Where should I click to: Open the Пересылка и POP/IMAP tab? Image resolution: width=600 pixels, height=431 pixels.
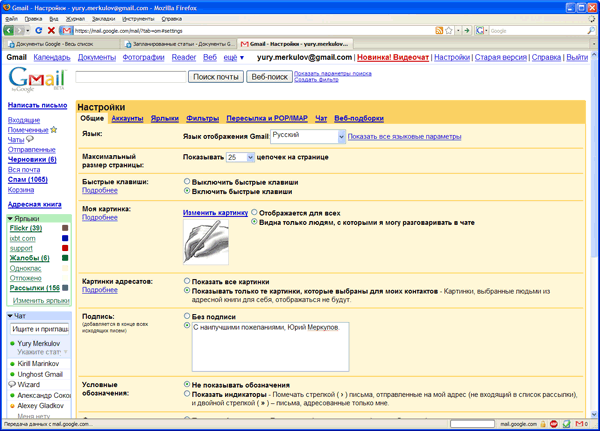pyautogui.click(x=267, y=119)
